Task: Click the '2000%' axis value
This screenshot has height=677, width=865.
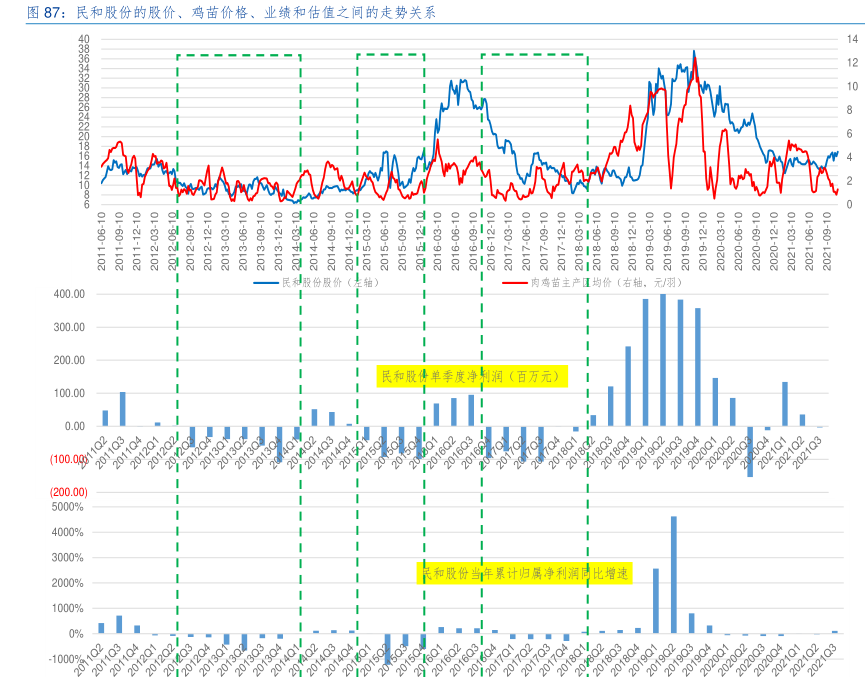Action: click(67, 583)
